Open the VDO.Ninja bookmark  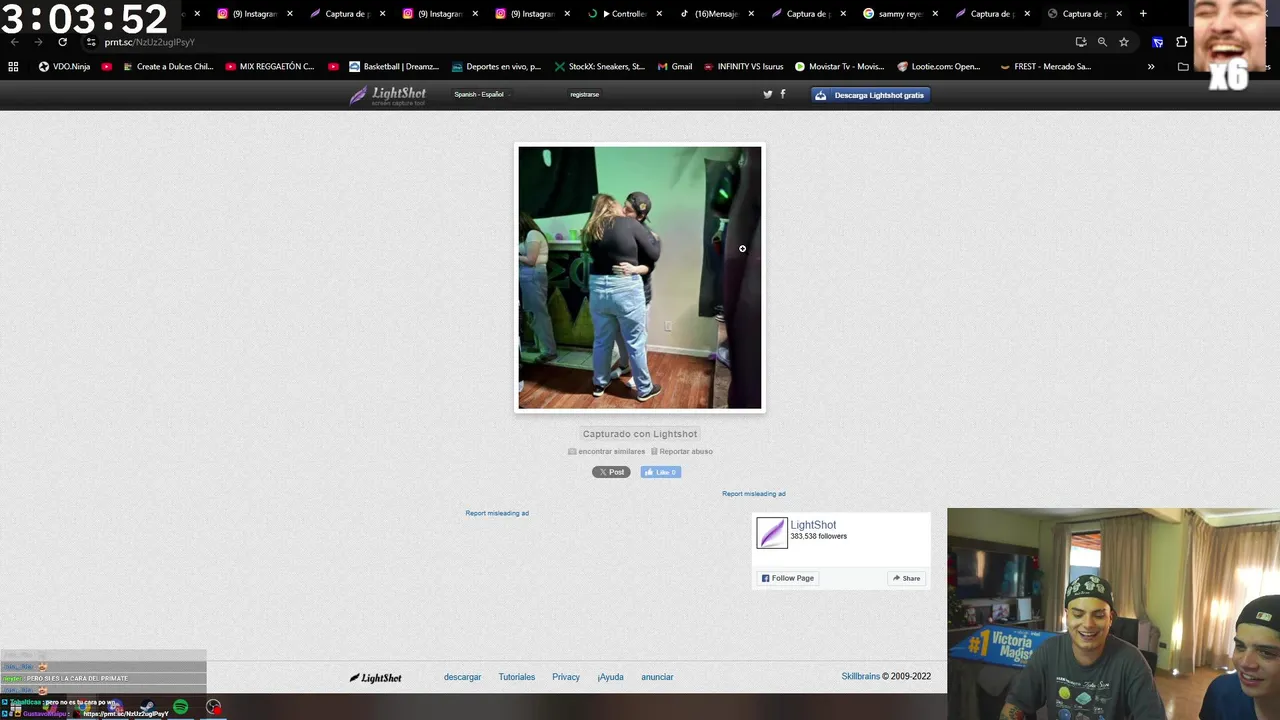click(x=64, y=67)
